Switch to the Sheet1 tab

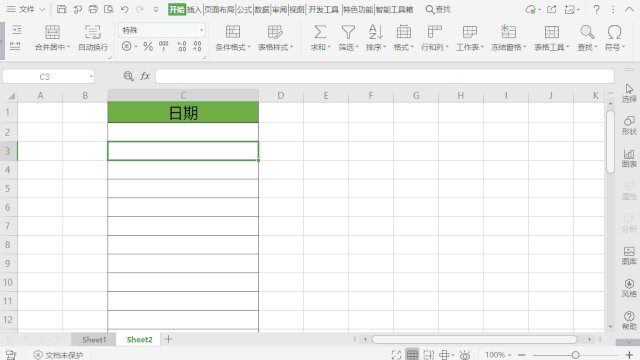pos(94,340)
